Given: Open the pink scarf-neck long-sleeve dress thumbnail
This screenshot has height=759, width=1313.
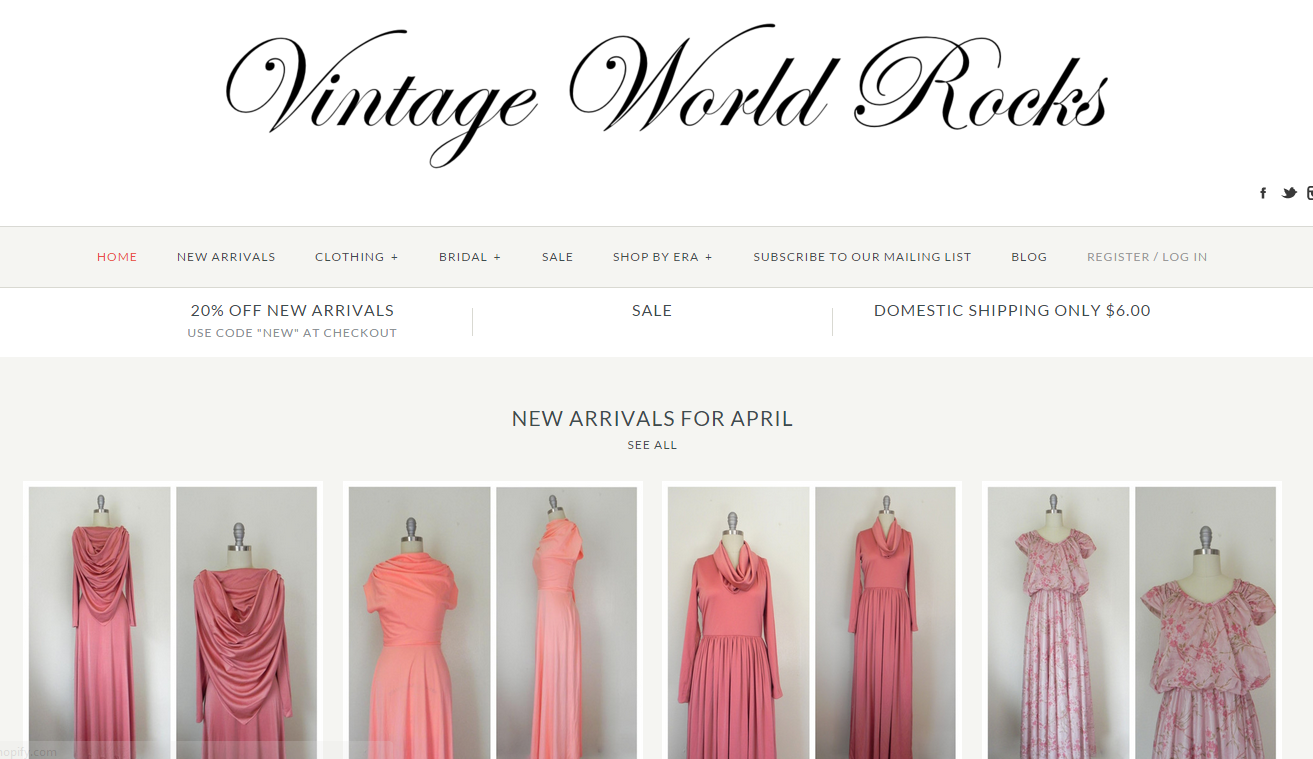Looking at the screenshot, I should click(x=812, y=622).
